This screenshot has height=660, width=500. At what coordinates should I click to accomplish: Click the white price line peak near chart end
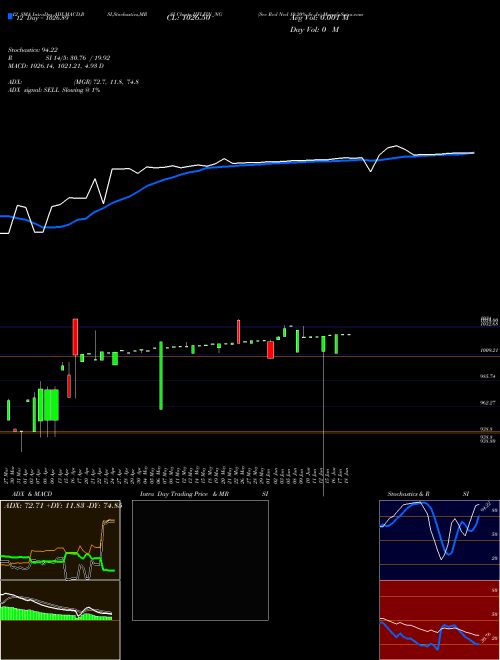point(396,146)
